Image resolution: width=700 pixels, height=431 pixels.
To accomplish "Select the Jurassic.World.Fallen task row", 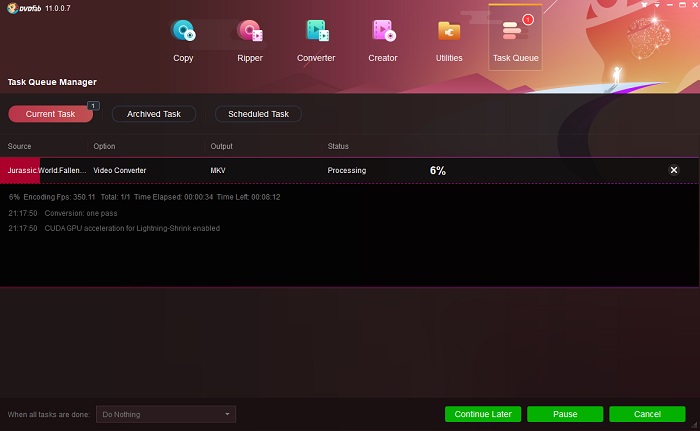I will [349, 170].
